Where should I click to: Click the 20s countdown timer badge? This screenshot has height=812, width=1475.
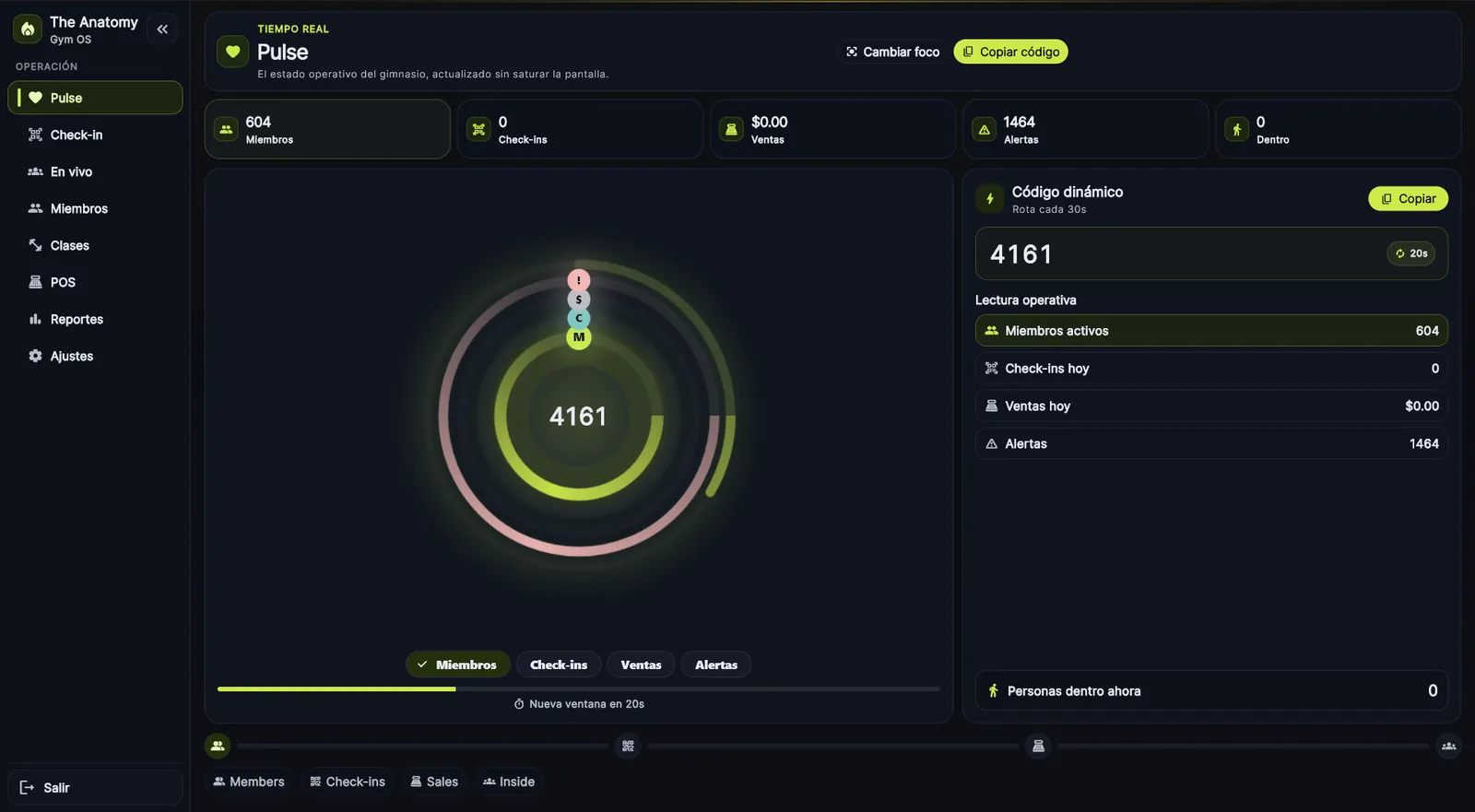pos(1410,253)
